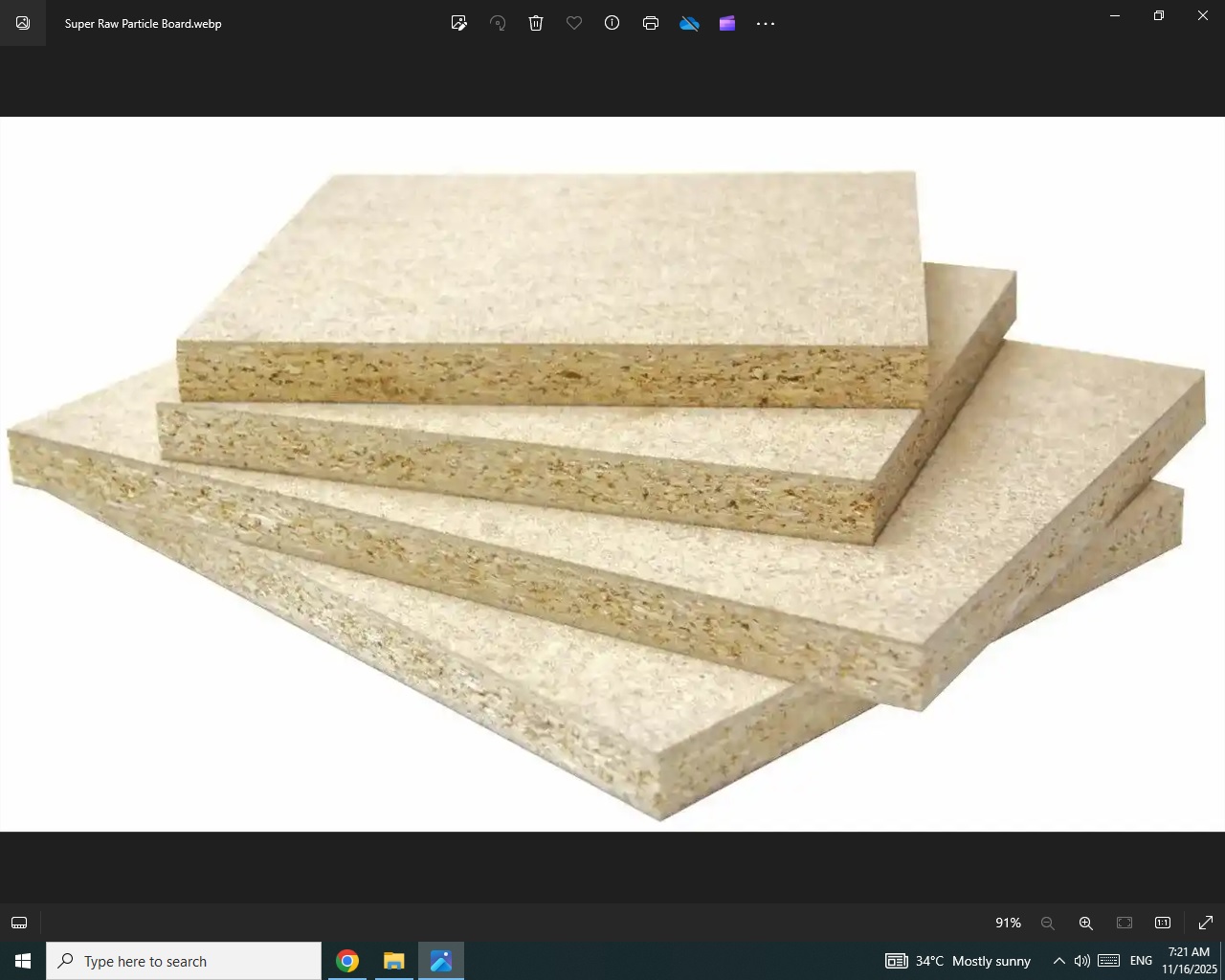Switch the ENG input language
Image resolution: width=1225 pixels, height=980 pixels.
[x=1141, y=961]
